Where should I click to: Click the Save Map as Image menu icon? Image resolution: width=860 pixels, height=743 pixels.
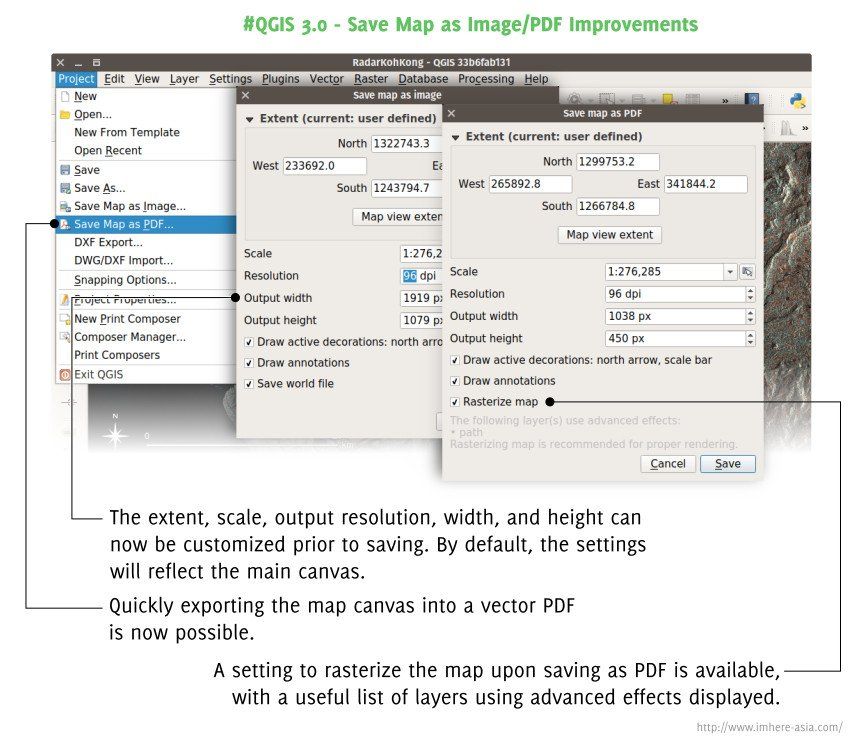click(65, 206)
